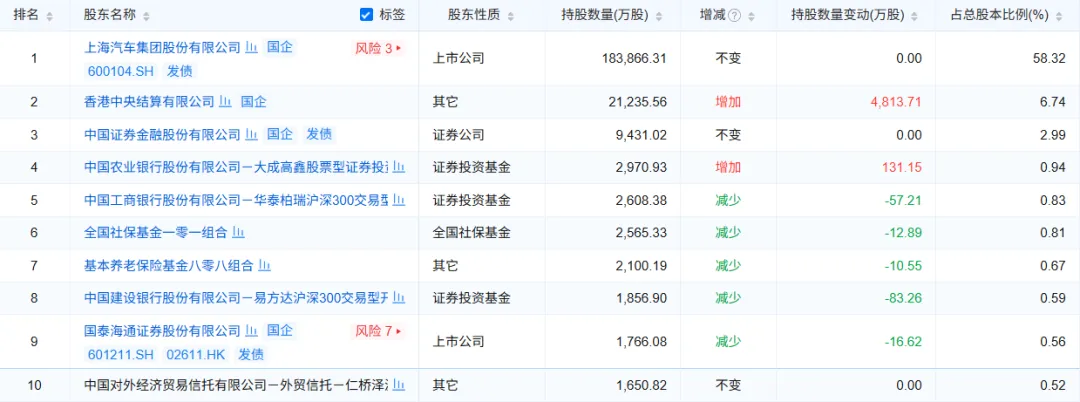The height and width of the screenshot is (402, 1080).
Task: Click 国企 tag beside 香港中央结算
Action: click(253, 102)
